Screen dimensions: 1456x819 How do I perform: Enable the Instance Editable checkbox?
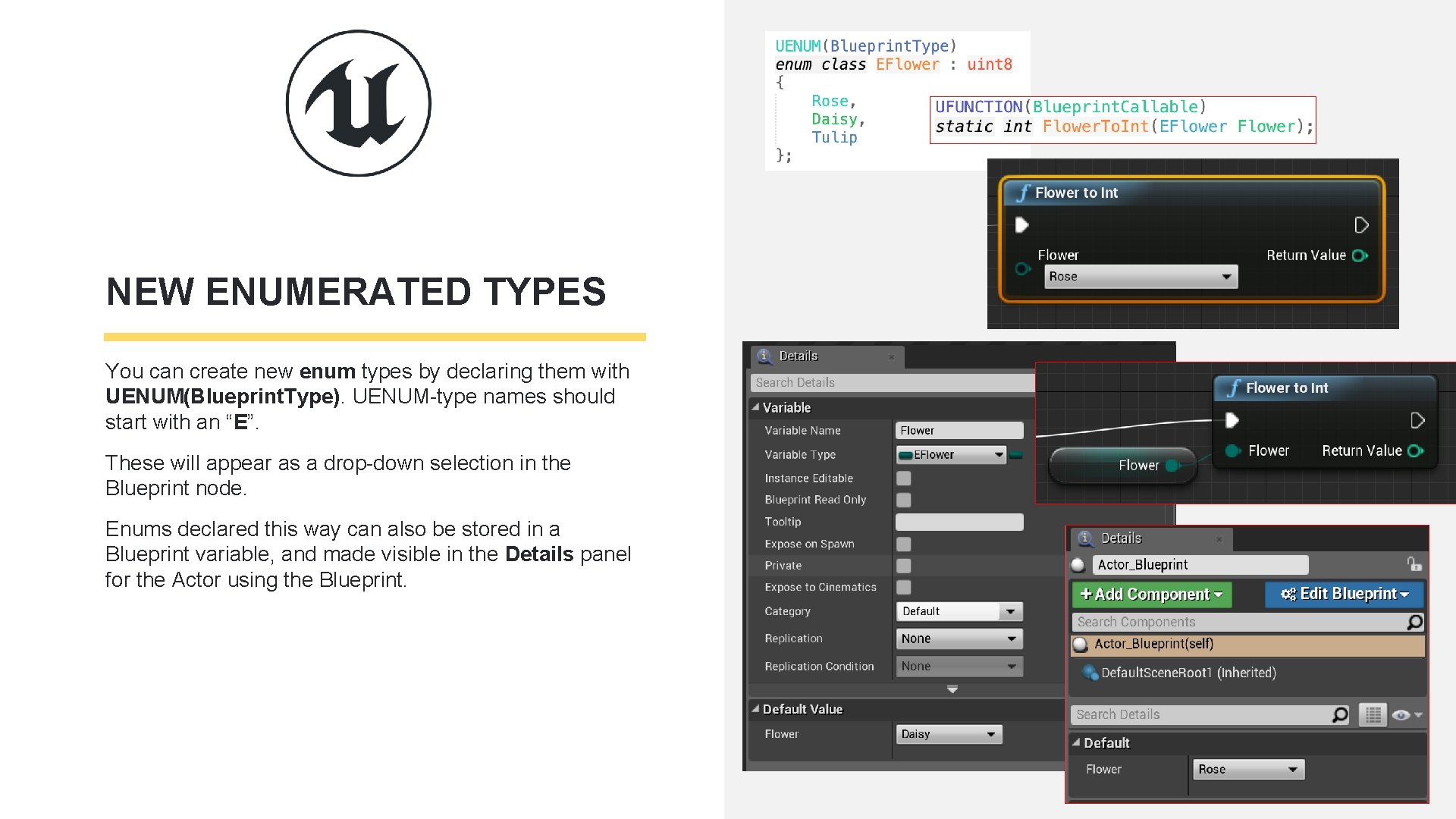pyautogui.click(x=903, y=479)
